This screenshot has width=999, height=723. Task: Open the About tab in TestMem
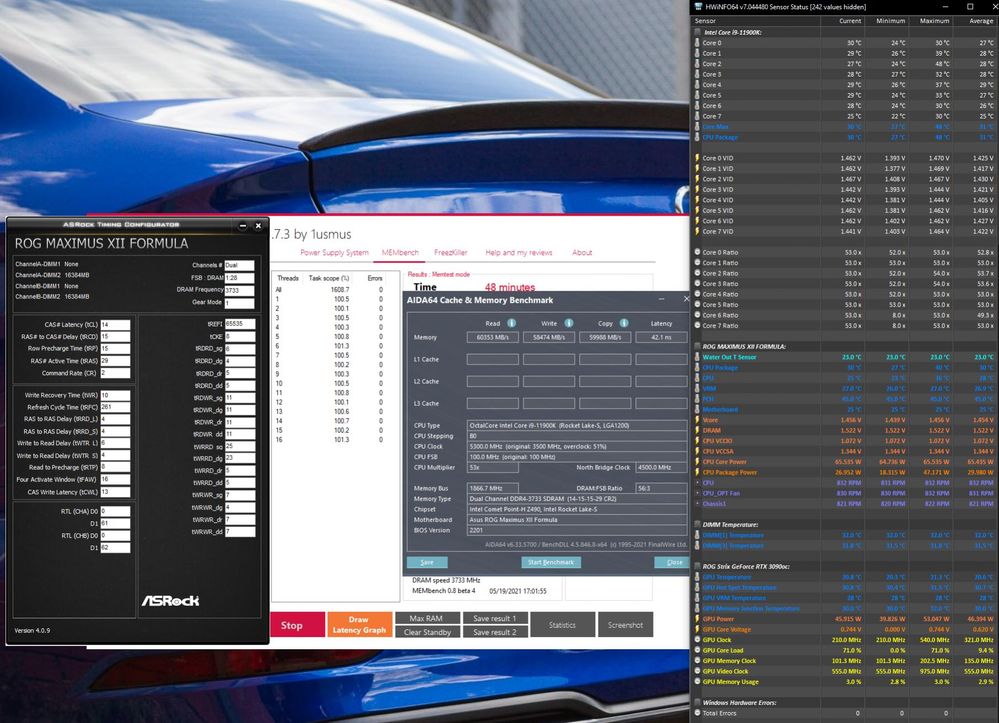pos(582,253)
